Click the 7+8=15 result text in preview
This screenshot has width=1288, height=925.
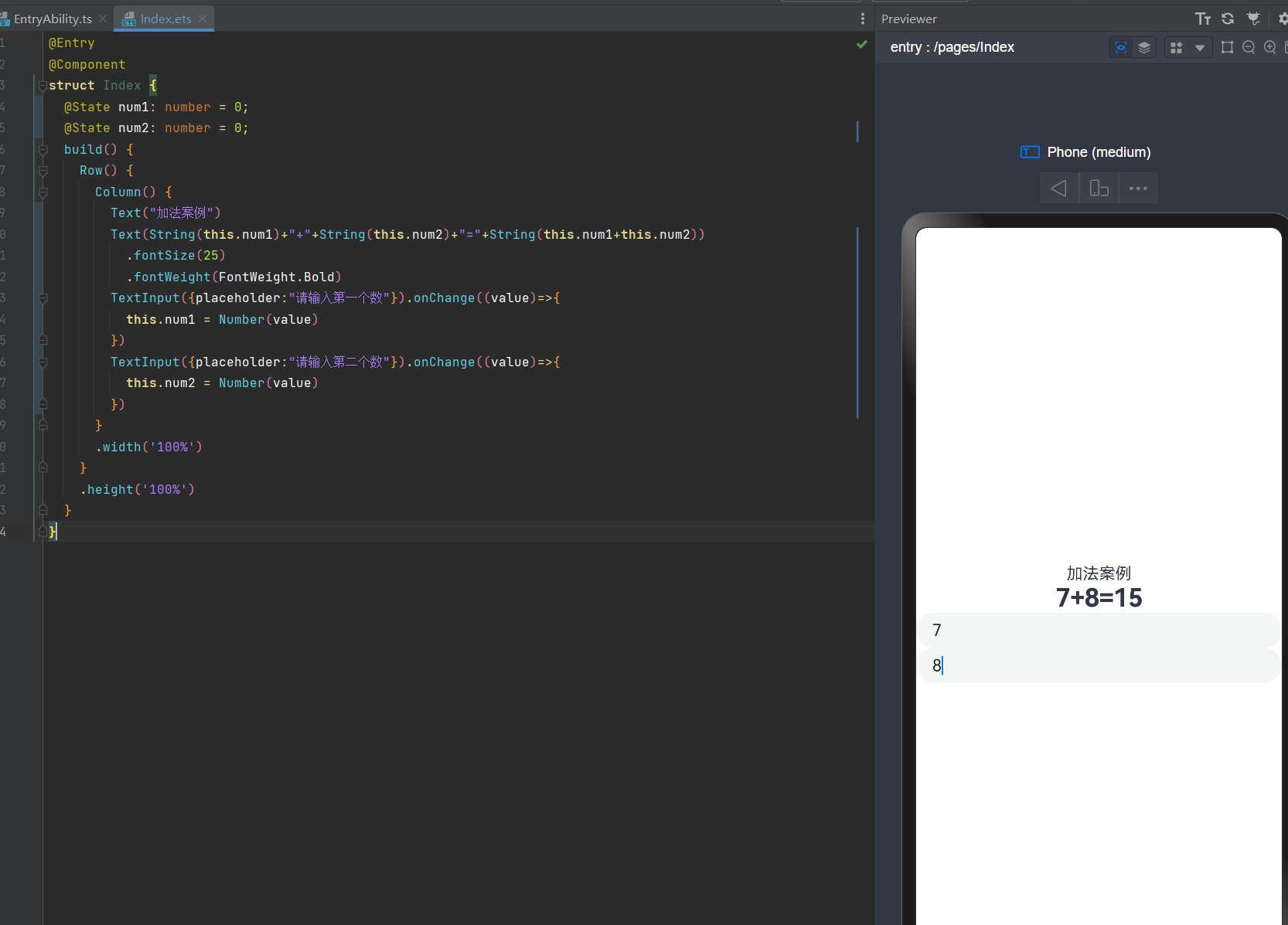(1099, 597)
